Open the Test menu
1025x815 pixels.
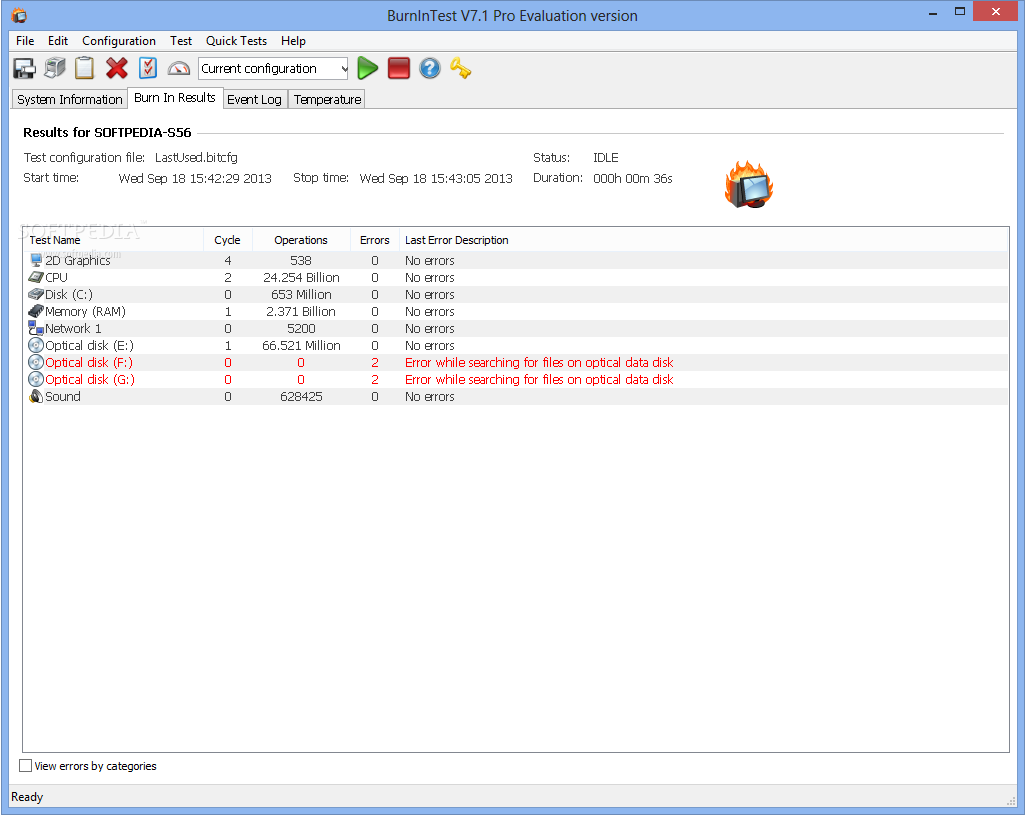coord(181,41)
